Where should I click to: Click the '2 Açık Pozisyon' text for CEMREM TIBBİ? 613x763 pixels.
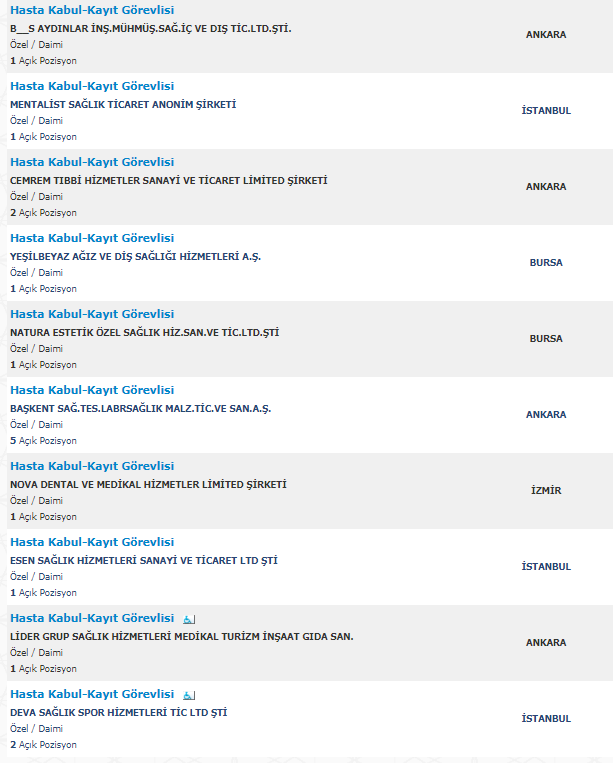(43, 213)
